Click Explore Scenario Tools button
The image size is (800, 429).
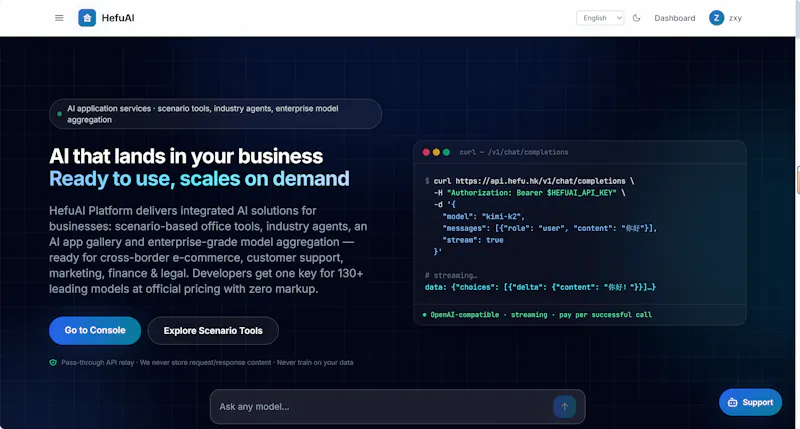[x=213, y=331]
